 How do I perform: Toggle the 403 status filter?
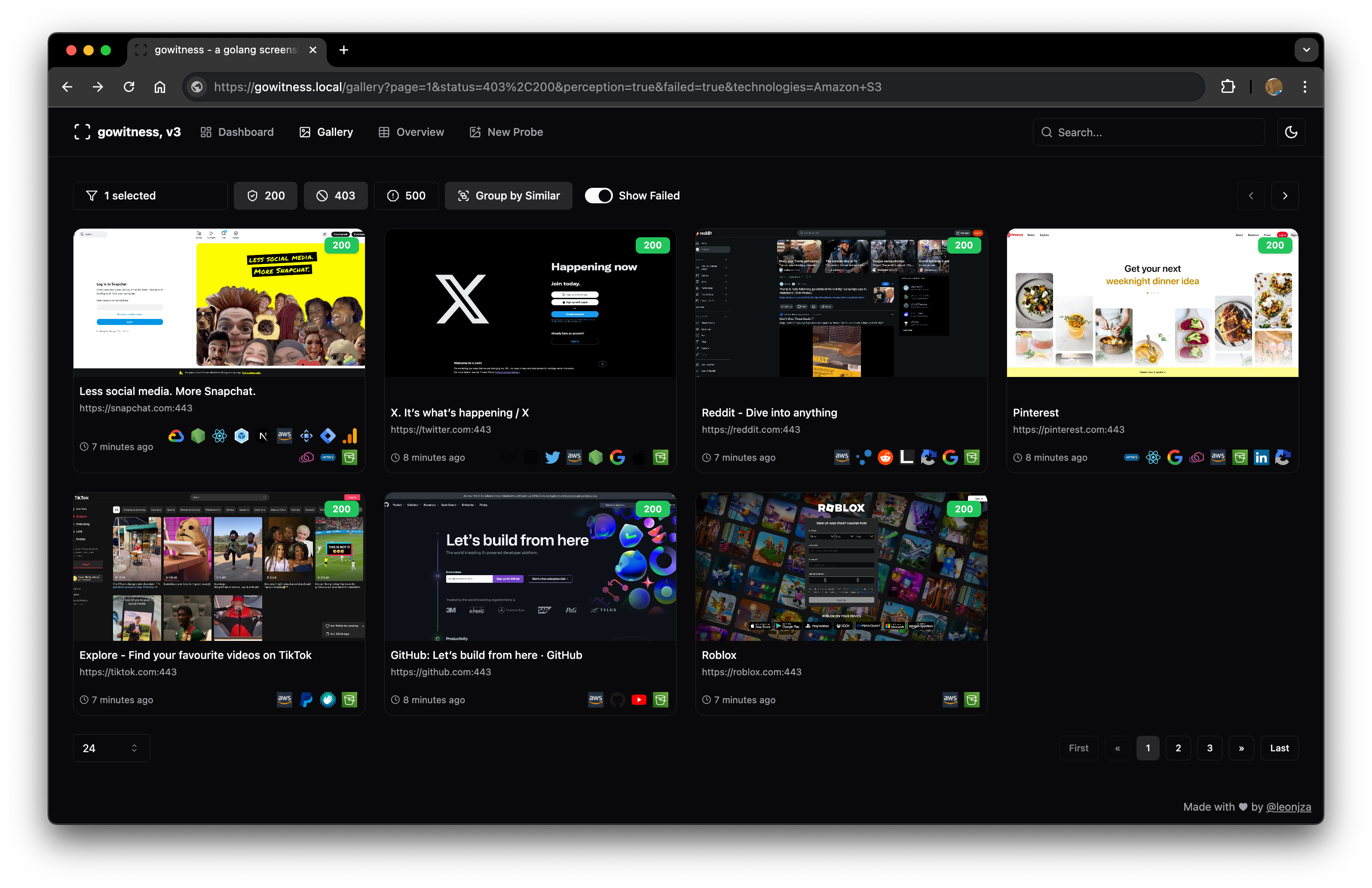pyautogui.click(x=336, y=196)
